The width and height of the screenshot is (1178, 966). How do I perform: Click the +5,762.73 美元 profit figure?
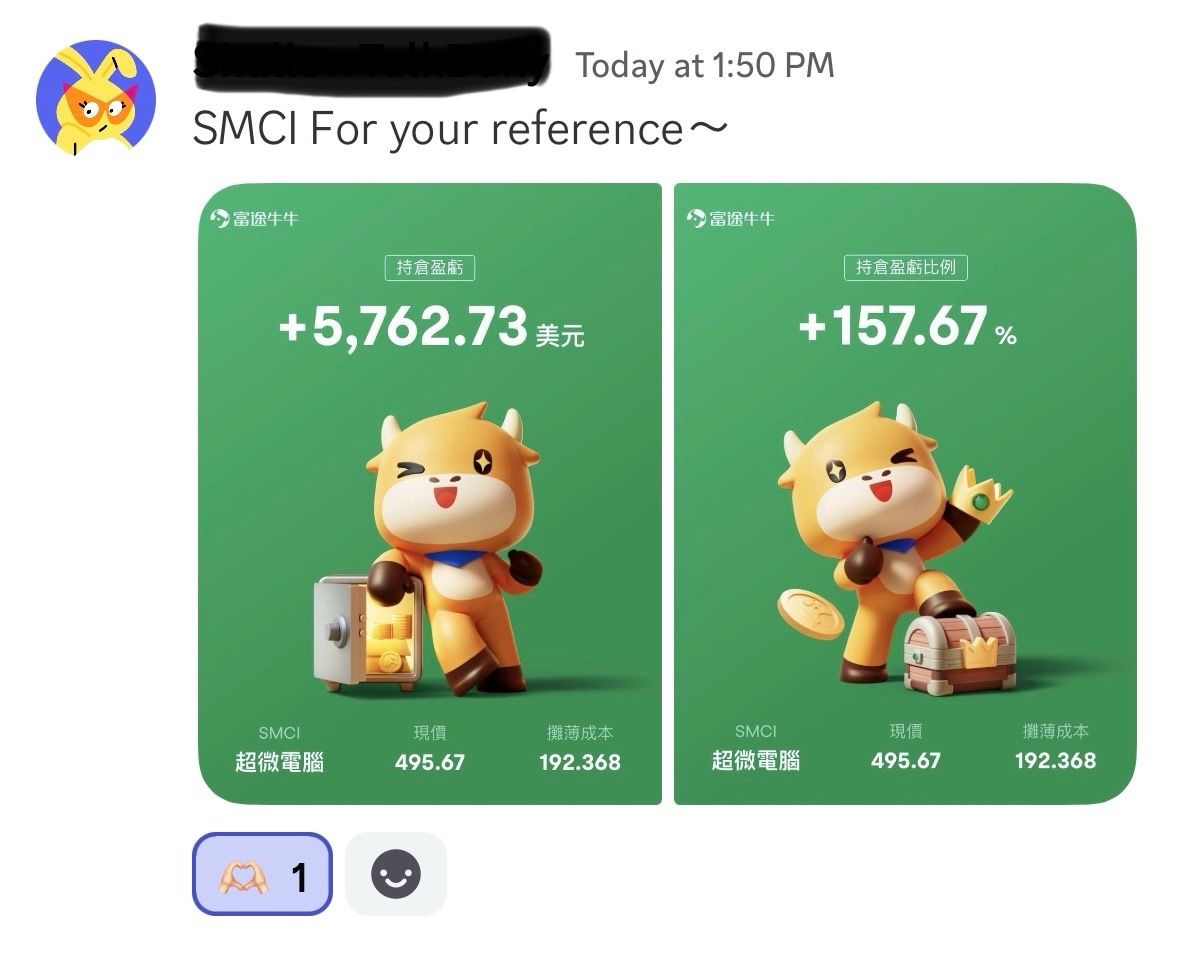(x=431, y=328)
